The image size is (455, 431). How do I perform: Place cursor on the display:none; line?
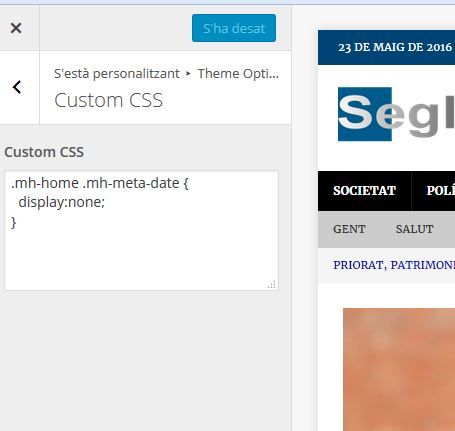point(62,202)
